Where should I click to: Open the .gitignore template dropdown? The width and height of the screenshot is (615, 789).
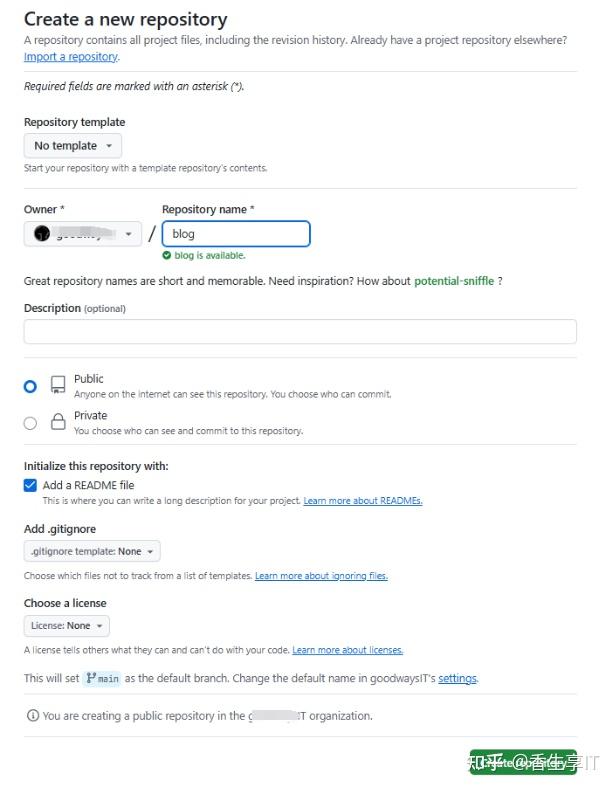tap(92, 551)
